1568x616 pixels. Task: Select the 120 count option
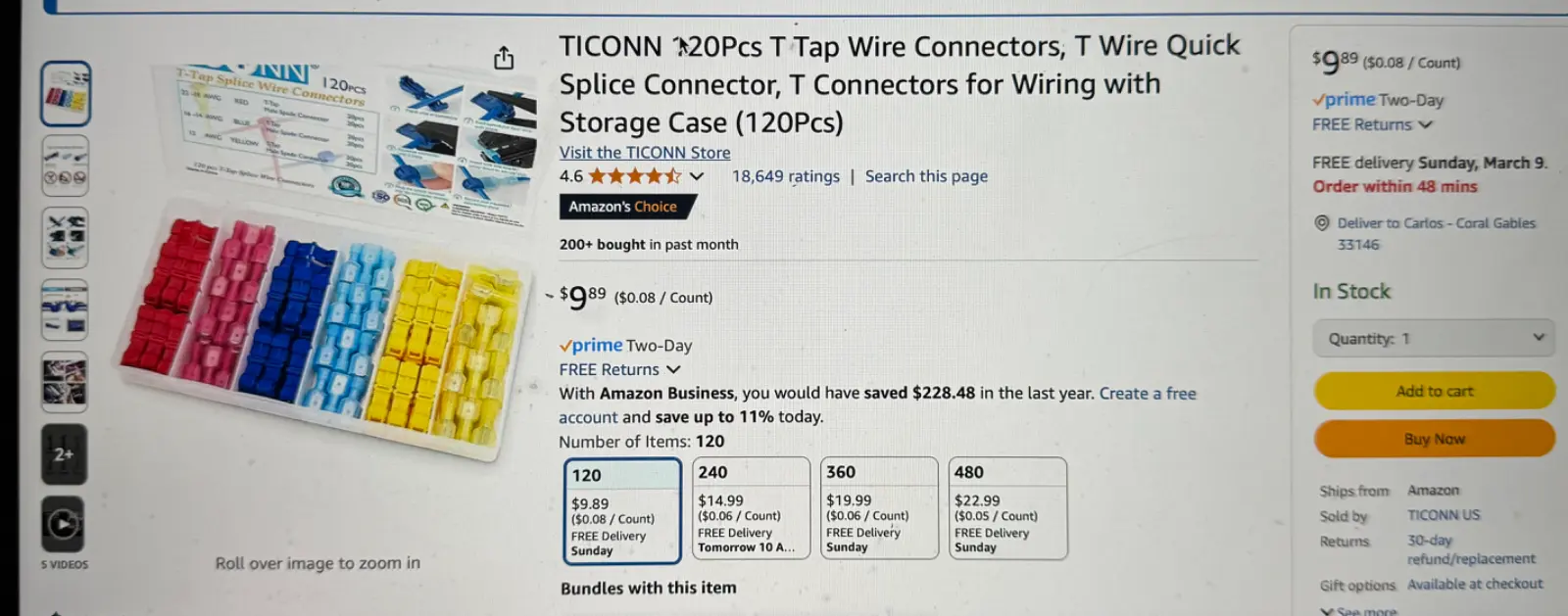622,511
